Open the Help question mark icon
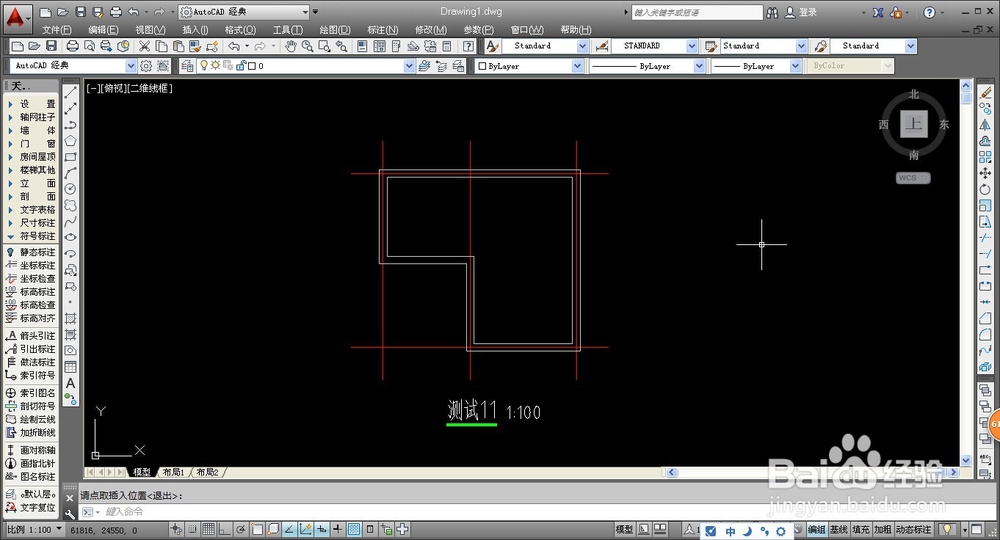The image size is (1000, 540). click(x=469, y=46)
